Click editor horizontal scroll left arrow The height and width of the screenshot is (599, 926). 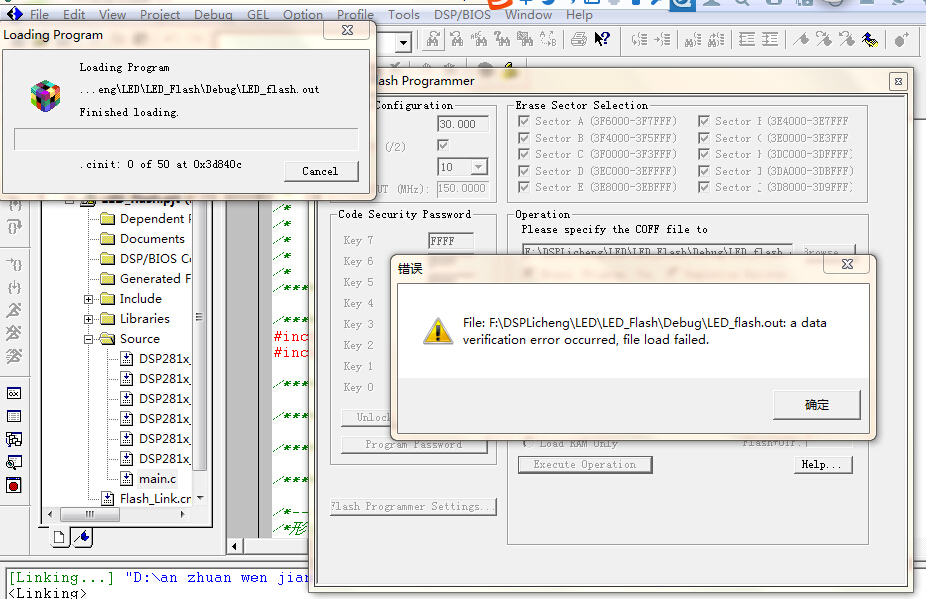tap(234, 546)
